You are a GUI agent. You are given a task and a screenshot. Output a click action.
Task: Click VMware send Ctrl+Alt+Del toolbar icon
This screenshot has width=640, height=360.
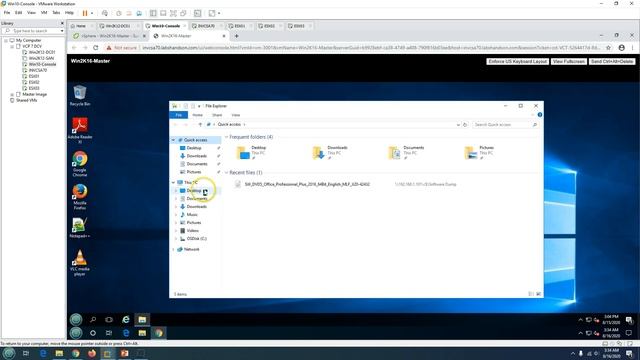105,13
